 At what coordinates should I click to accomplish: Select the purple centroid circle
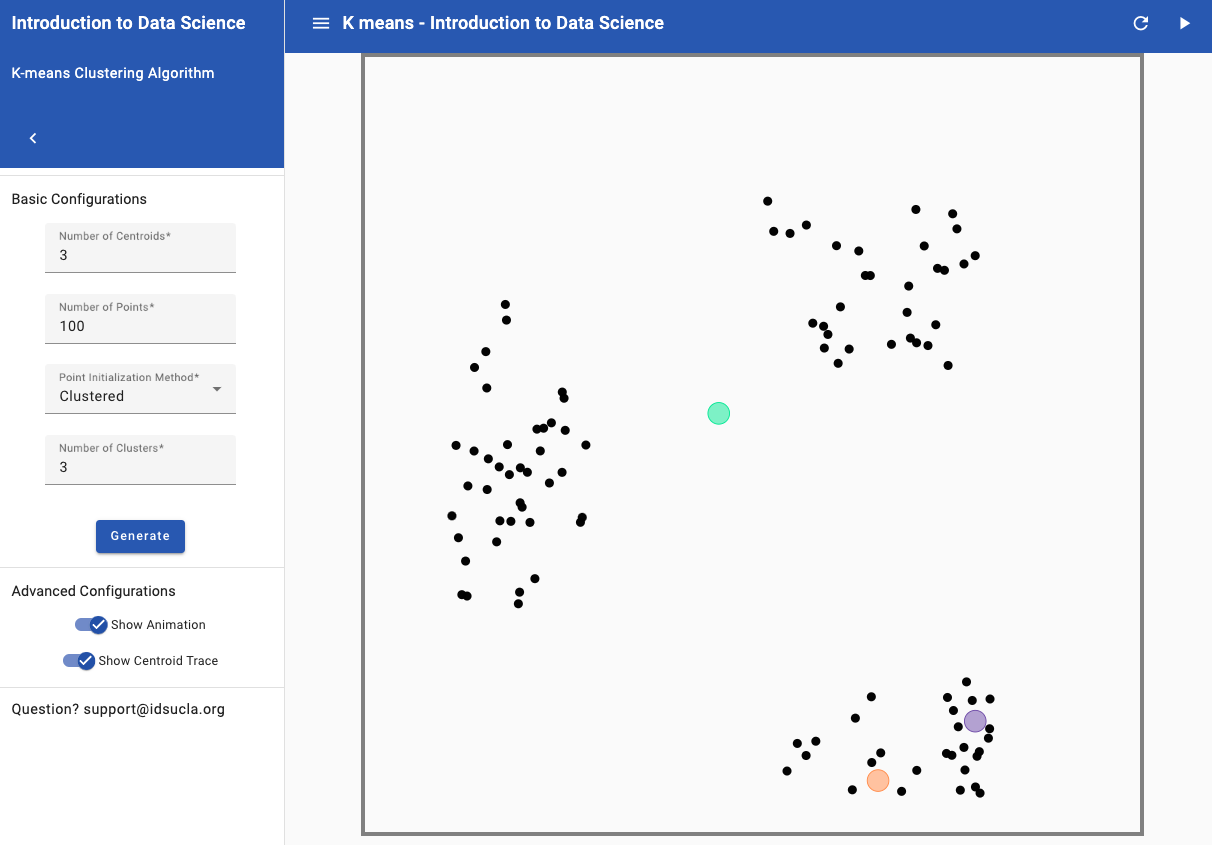point(975,721)
